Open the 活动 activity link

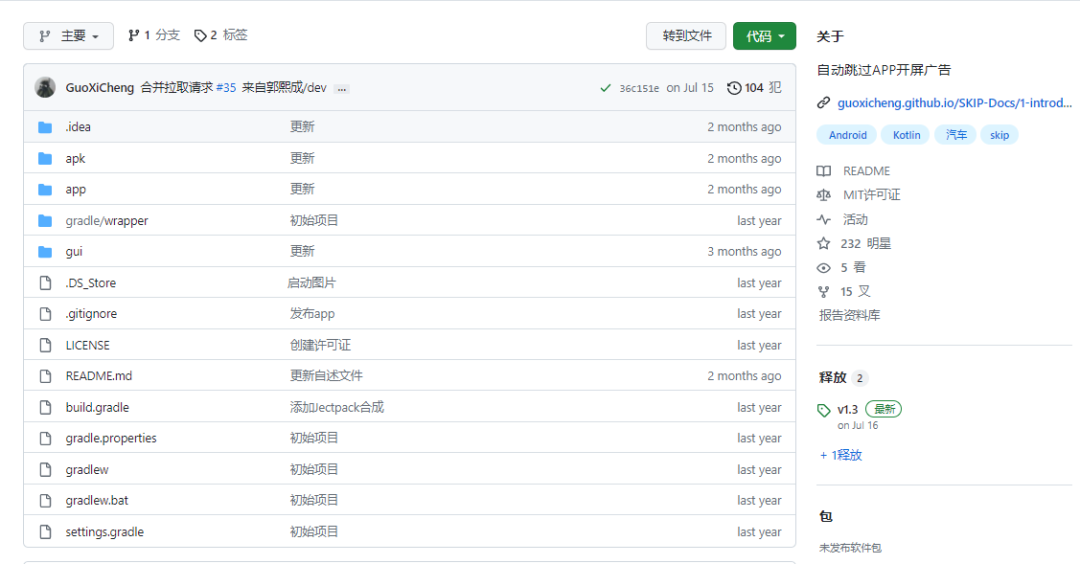(x=842, y=220)
